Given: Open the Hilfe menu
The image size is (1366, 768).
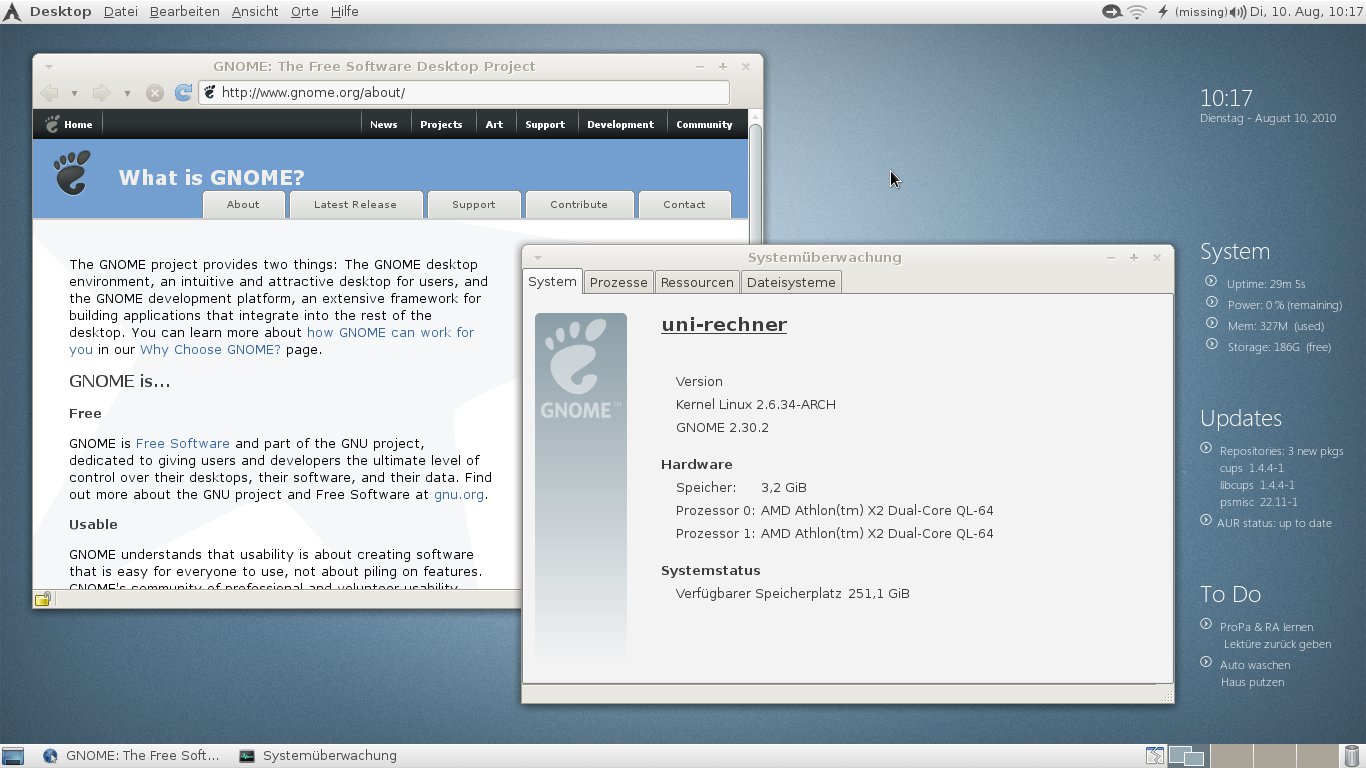Looking at the screenshot, I should (344, 12).
